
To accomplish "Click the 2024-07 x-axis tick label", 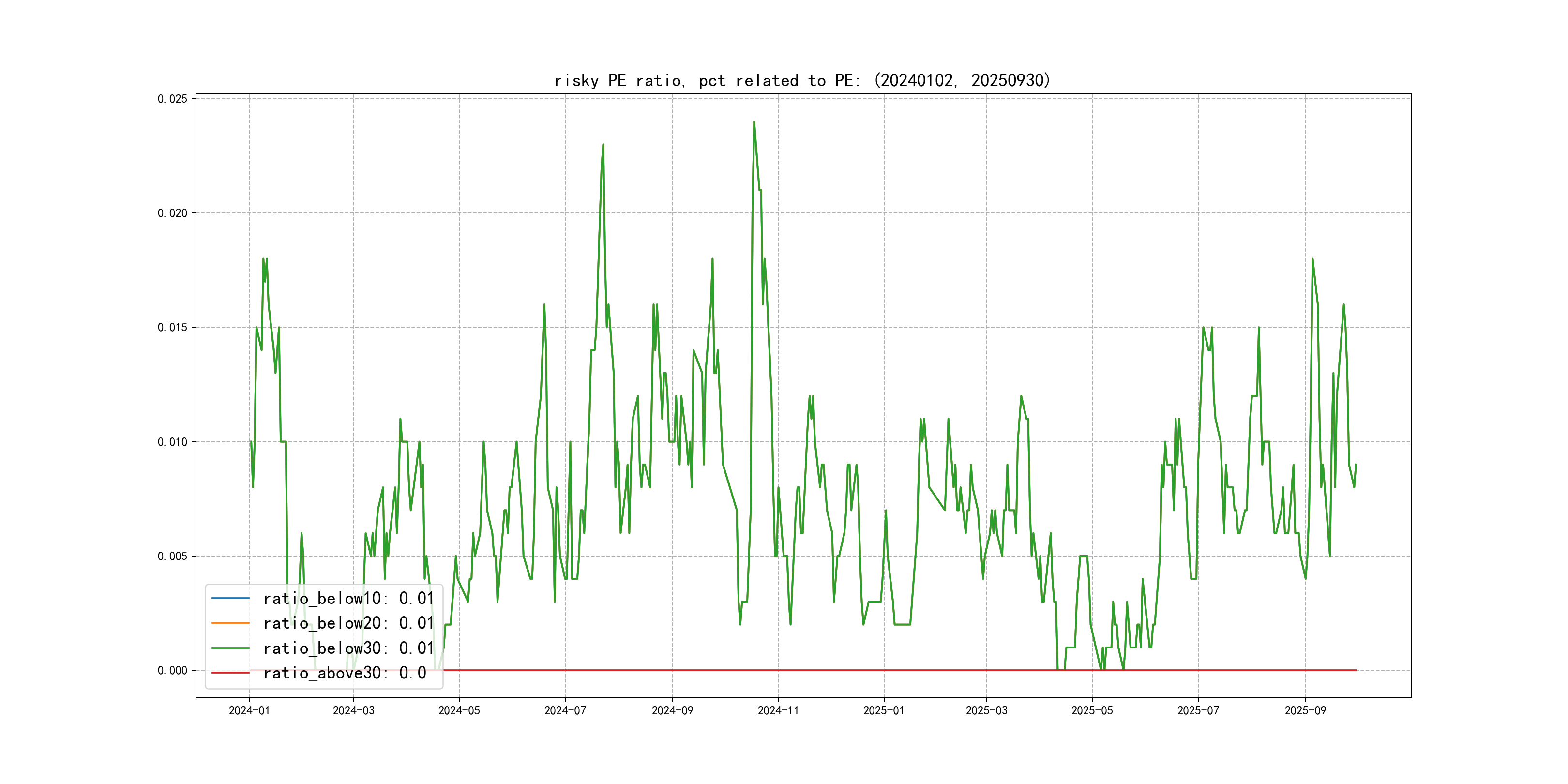I will [x=565, y=710].
